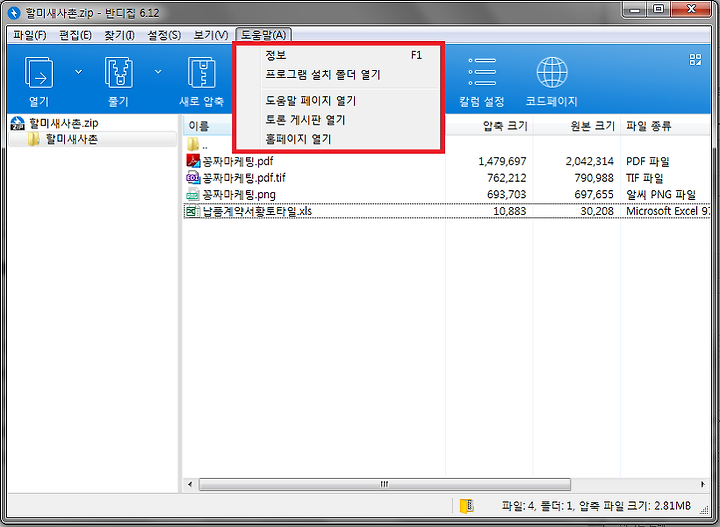Open 칼럼 설정 column settings icon

pos(482,72)
